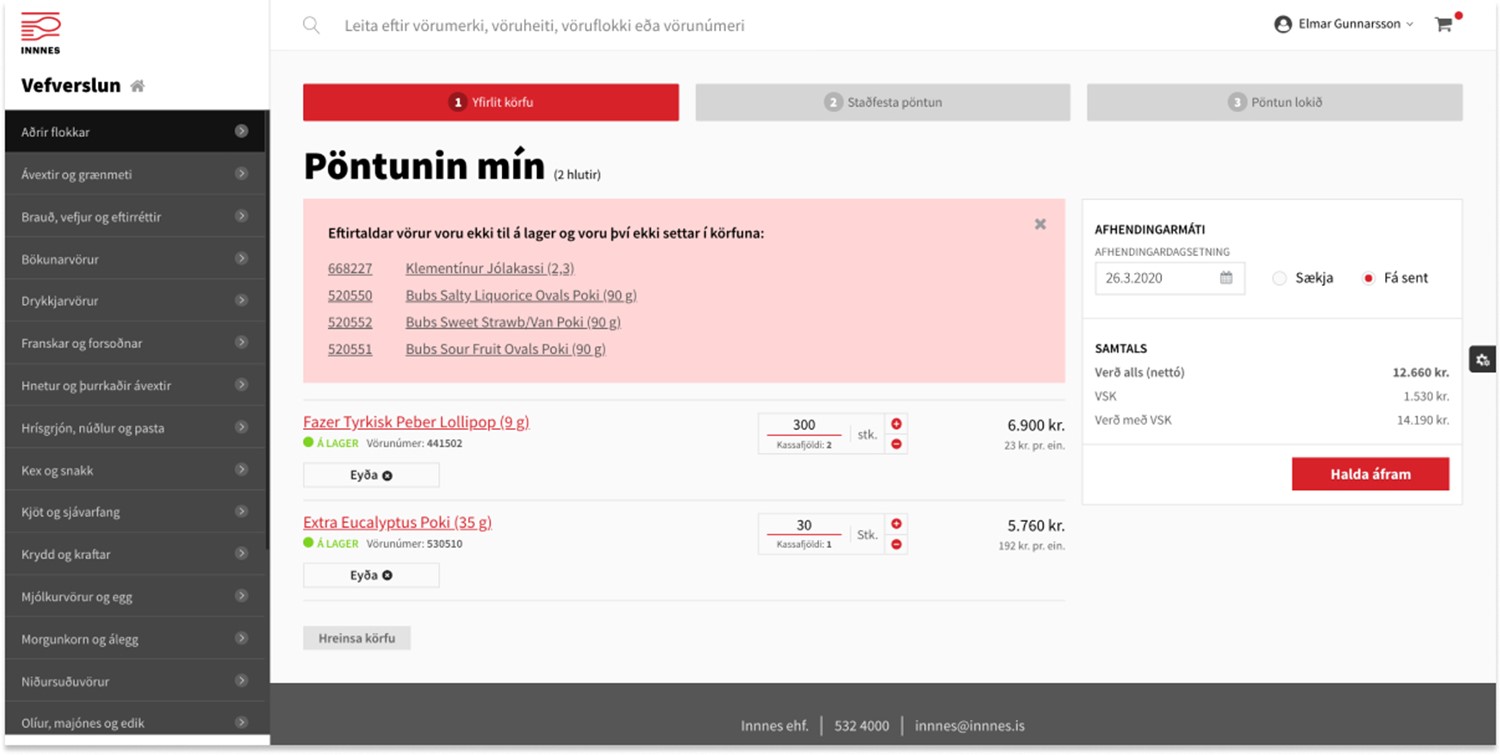Go to Pöntun lokið step
This screenshot has width=1500, height=755.
pos(1275,102)
